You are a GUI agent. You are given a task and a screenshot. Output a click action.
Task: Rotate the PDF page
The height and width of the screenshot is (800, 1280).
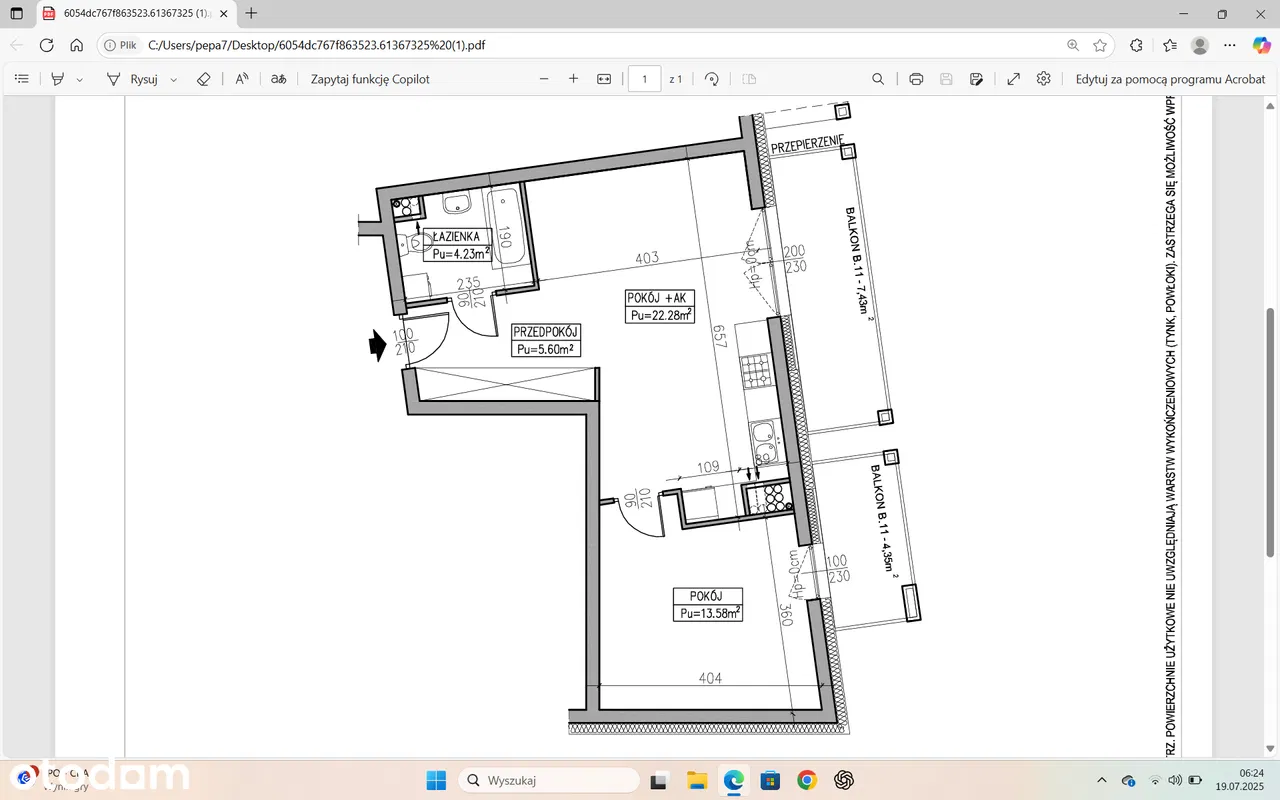712,79
